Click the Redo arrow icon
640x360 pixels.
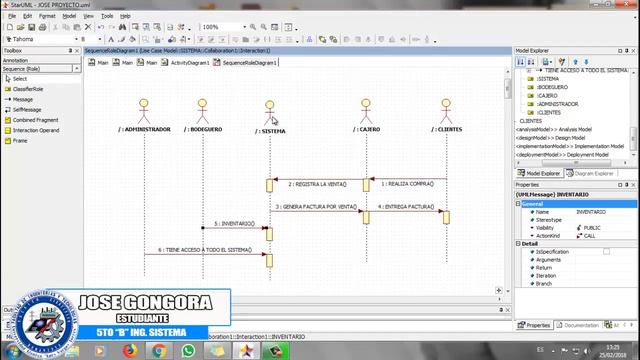pyautogui.click(x=111, y=27)
